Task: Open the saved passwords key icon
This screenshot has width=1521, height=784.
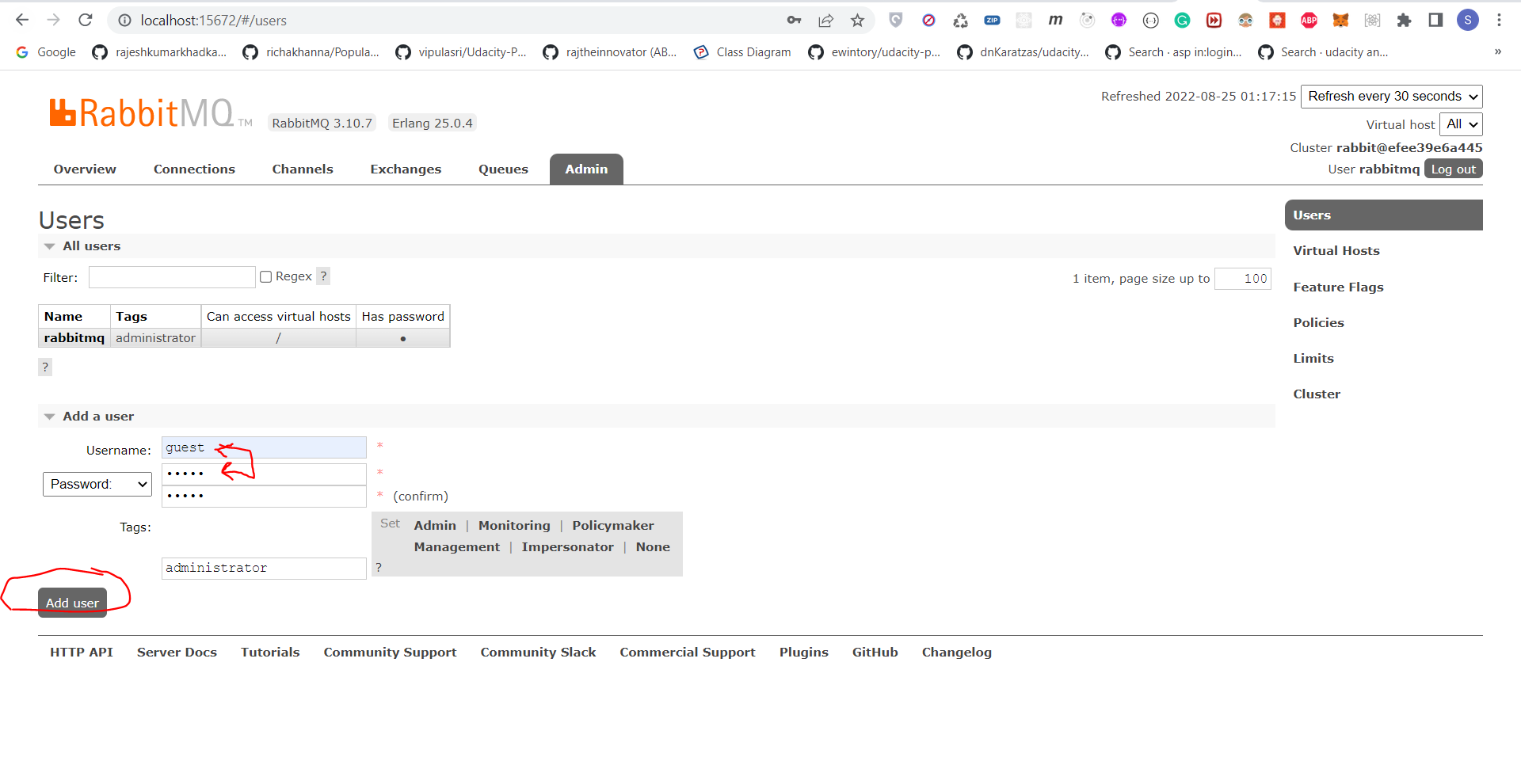Action: point(794,21)
